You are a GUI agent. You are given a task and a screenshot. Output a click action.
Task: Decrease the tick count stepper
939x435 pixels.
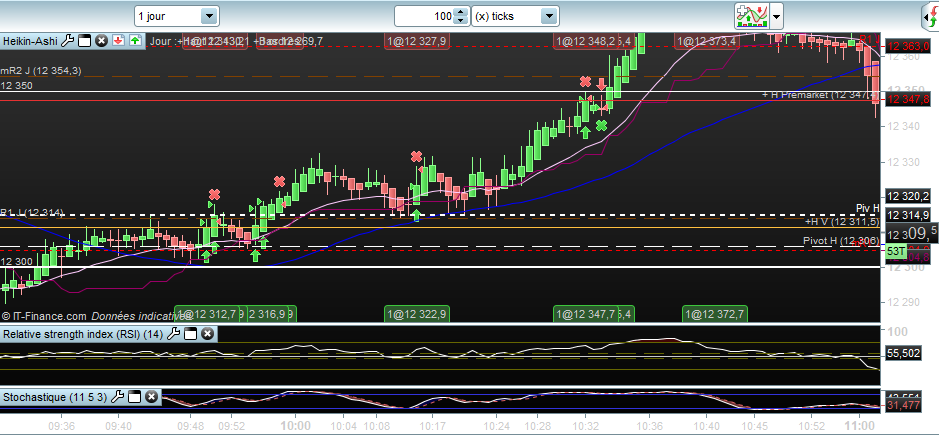click(461, 21)
